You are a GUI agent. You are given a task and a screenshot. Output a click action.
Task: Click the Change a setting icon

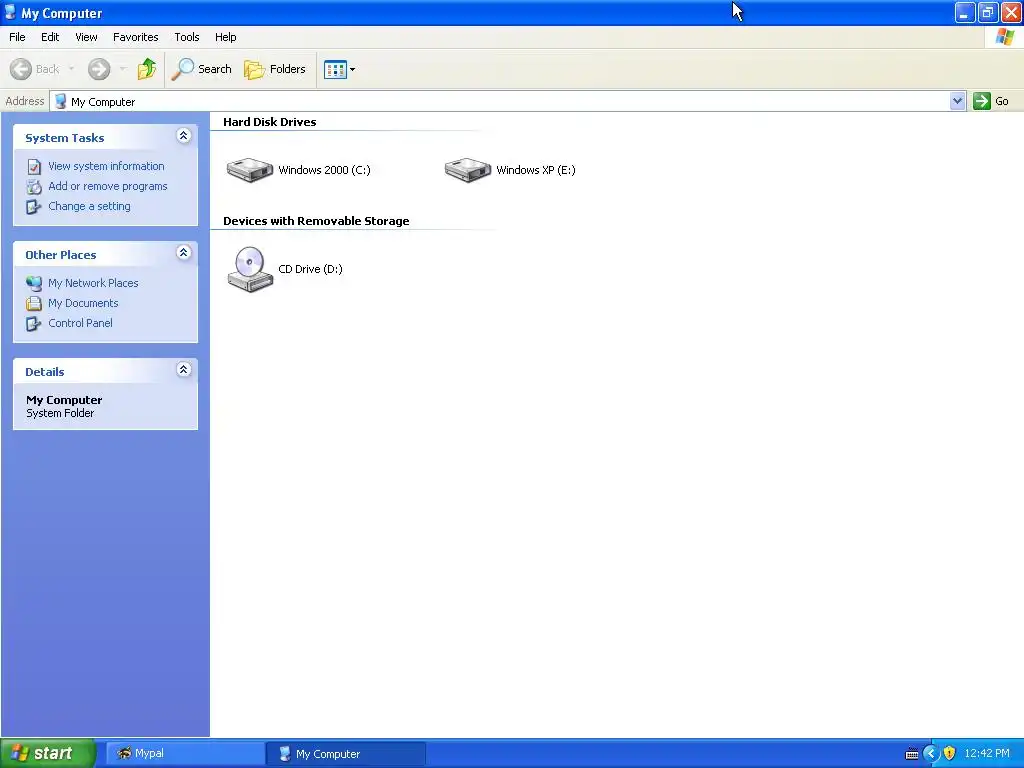(x=34, y=207)
